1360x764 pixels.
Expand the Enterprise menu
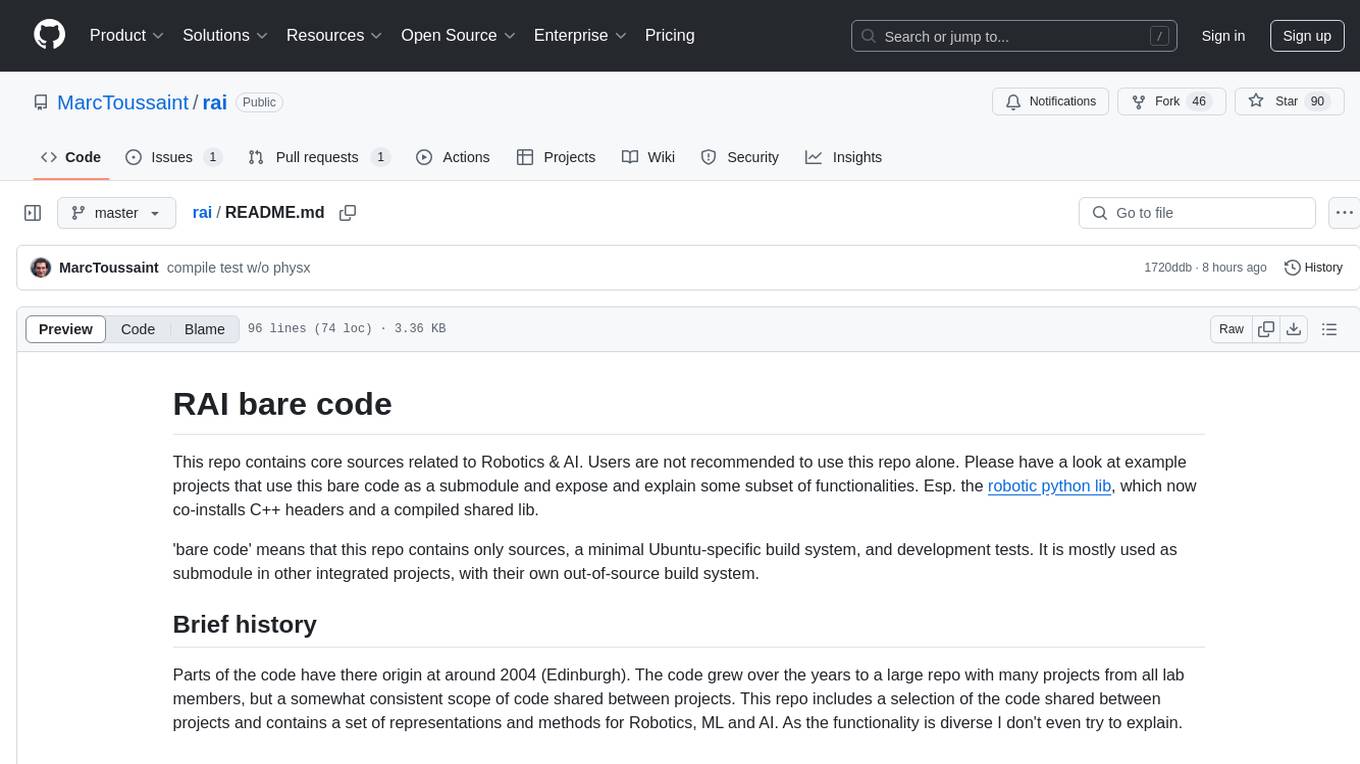(x=580, y=35)
